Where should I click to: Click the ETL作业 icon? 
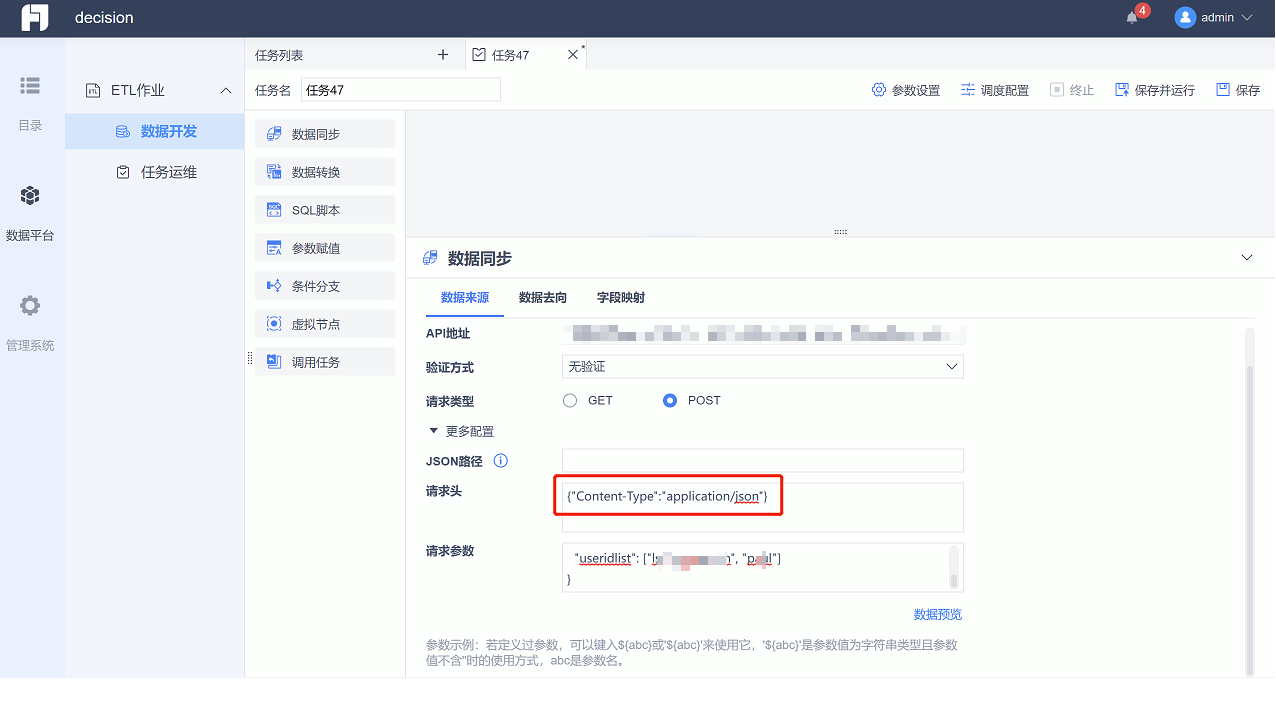[x=93, y=91]
